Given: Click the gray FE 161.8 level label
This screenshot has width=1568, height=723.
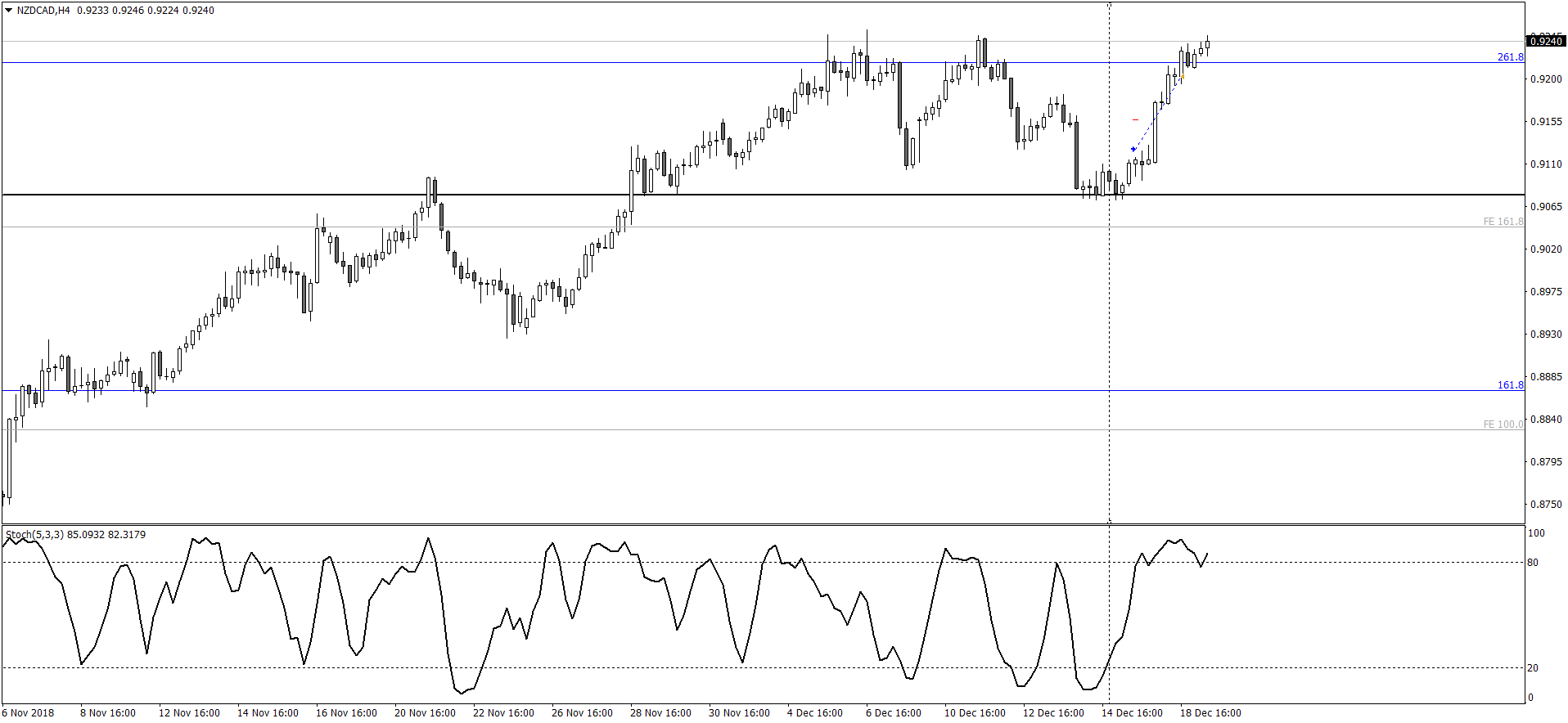Looking at the screenshot, I should point(1503,222).
